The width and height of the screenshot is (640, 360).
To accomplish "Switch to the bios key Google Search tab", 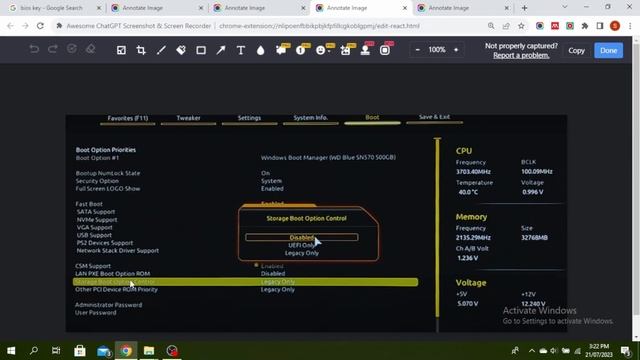I will point(51,8).
